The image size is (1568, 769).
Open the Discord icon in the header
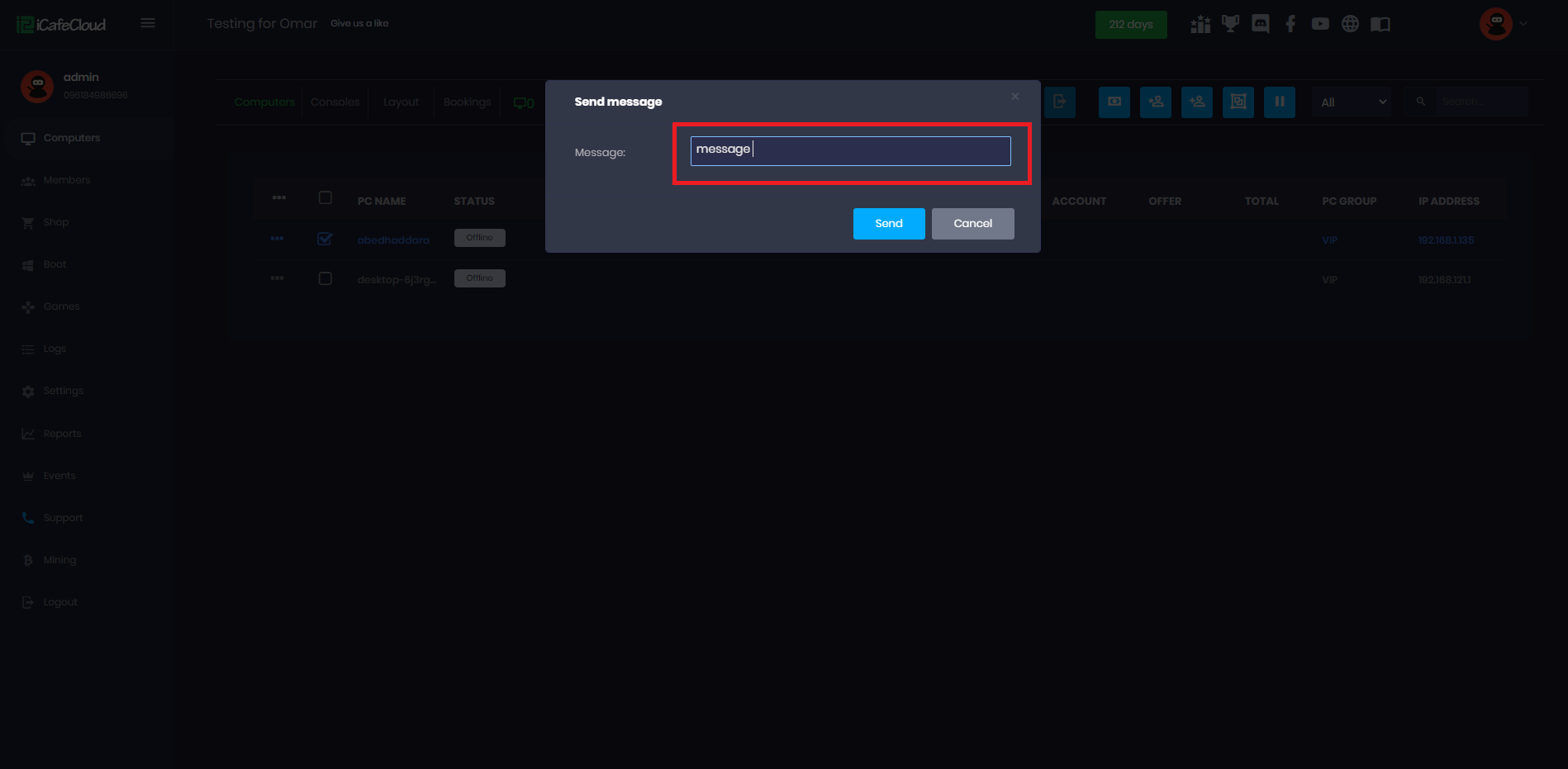tap(1260, 24)
